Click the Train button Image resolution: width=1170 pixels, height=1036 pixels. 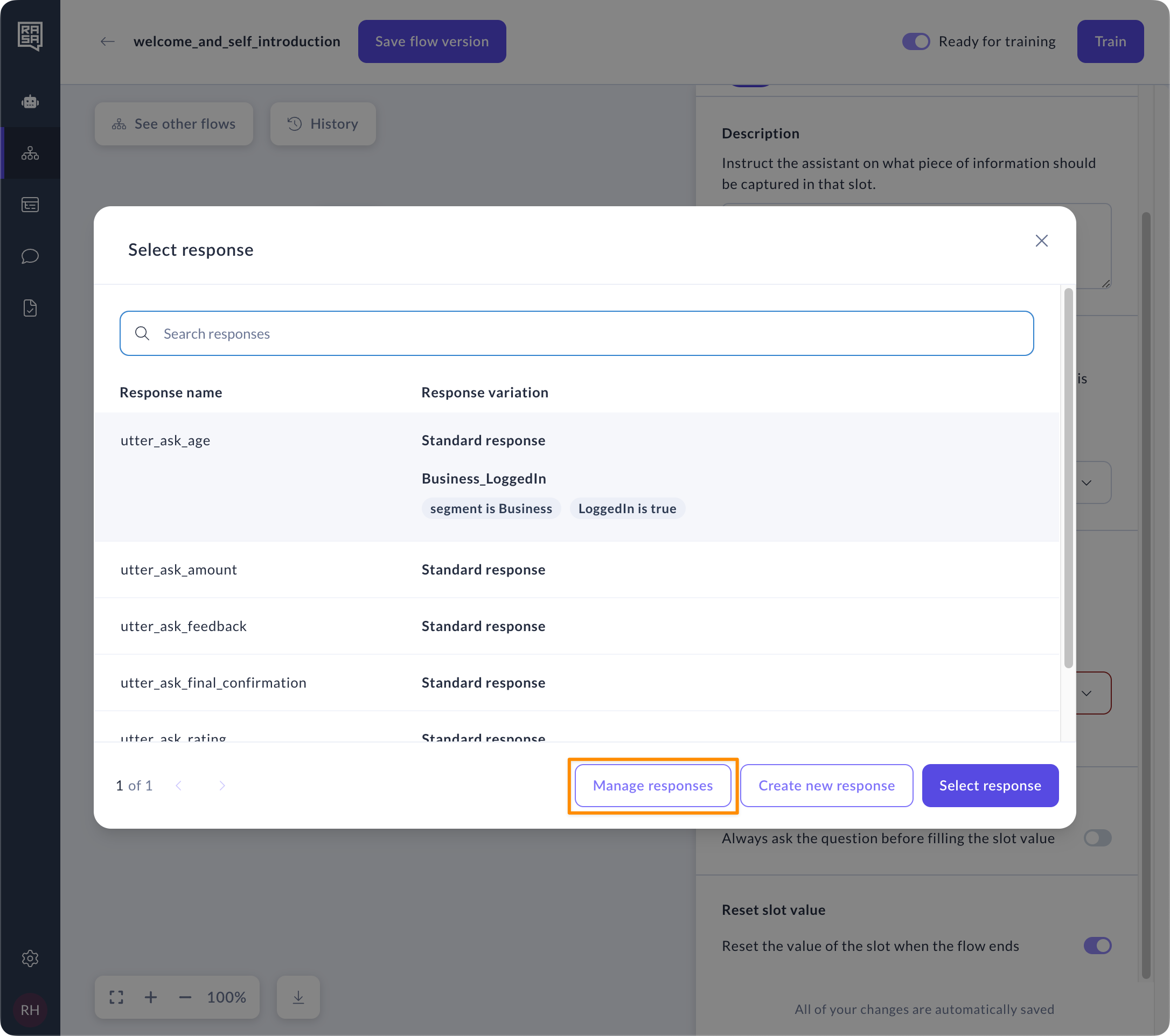tap(1110, 41)
